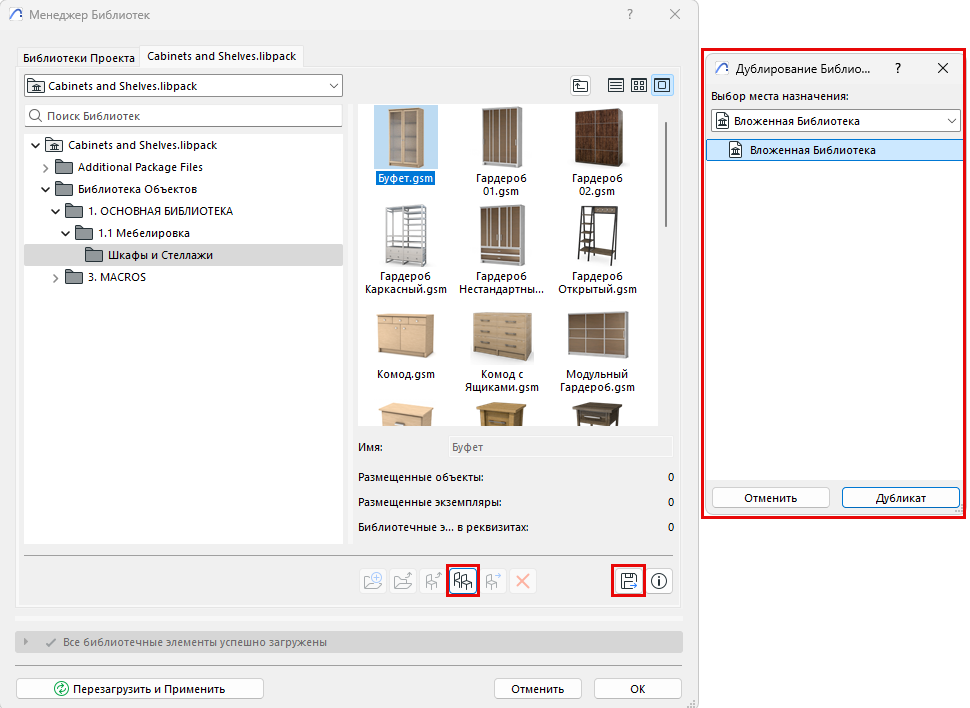Screen dimensions: 970x708
Task: Click the search magnifier icon
Action: pos(36,116)
